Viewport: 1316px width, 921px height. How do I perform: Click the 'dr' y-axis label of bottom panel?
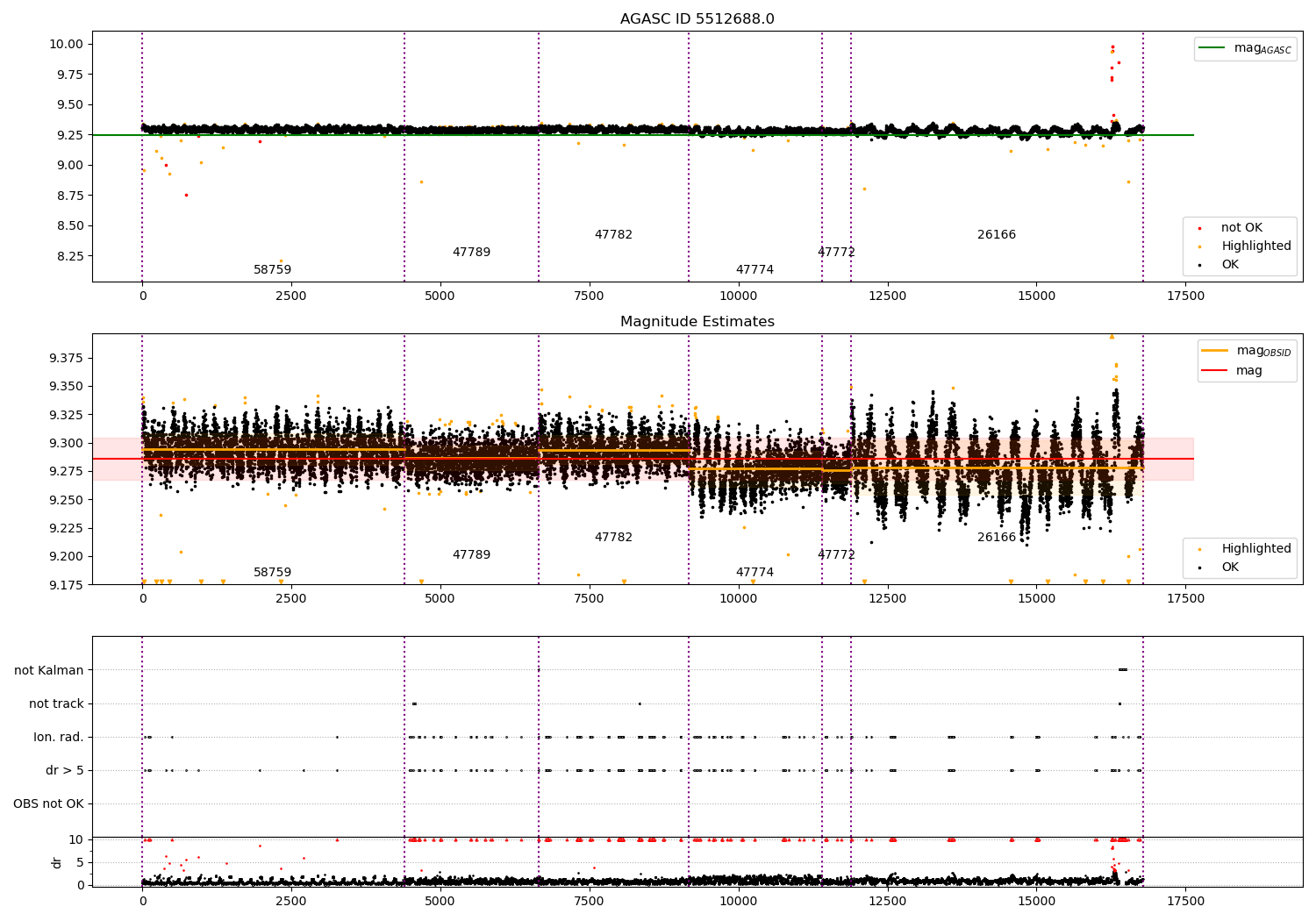click(x=57, y=862)
